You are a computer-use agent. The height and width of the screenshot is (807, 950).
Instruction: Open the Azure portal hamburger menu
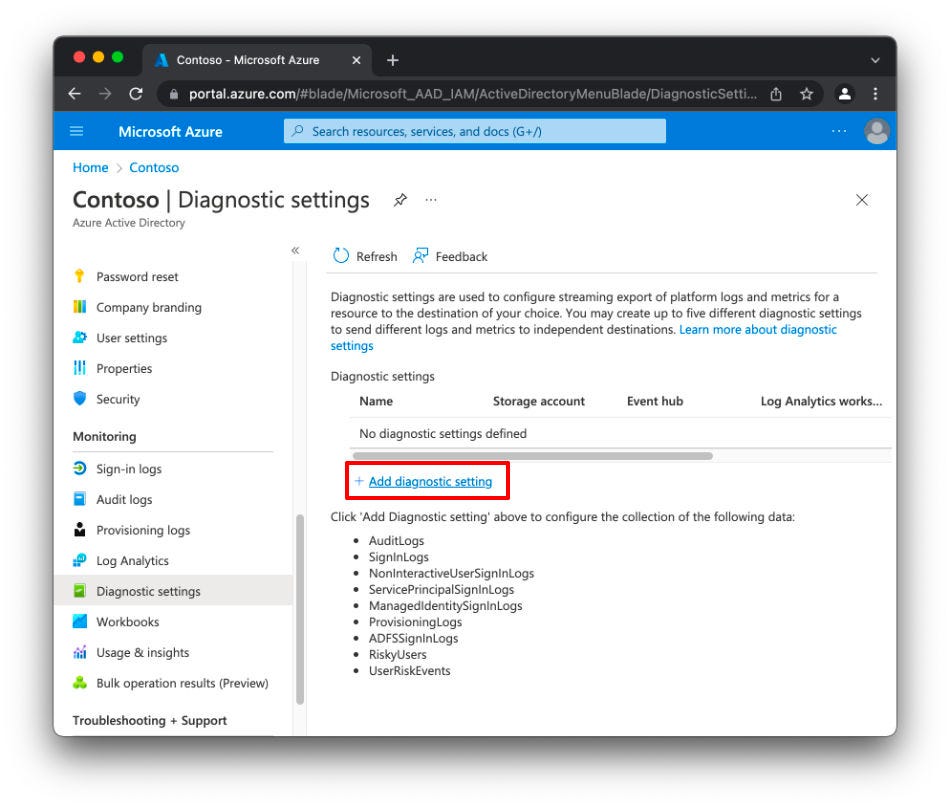pos(76,131)
